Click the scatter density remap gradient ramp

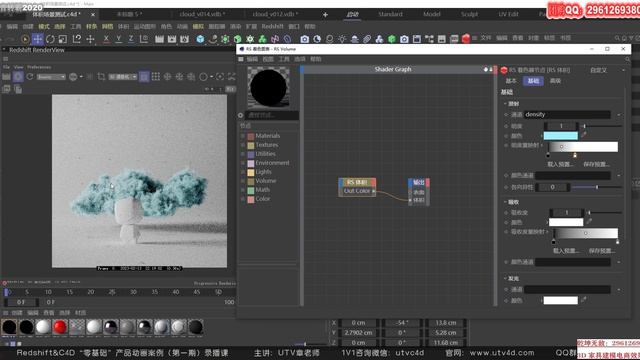pyautogui.click(x=583, y=147)
